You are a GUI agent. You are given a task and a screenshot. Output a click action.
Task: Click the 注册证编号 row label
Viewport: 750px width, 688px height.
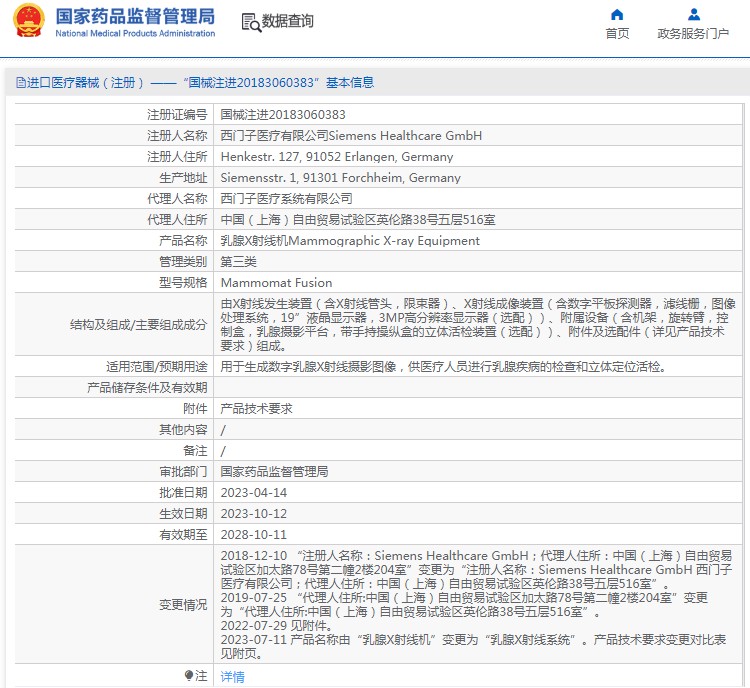point(177,115)
